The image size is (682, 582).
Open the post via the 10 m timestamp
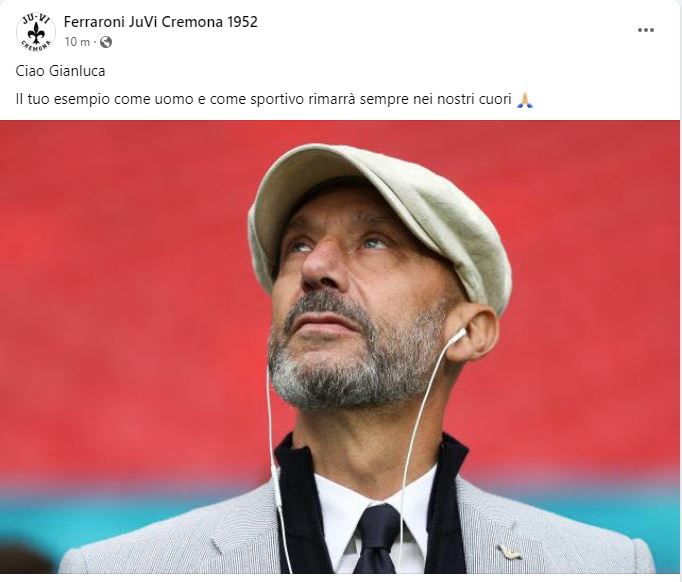pos(77,42)
